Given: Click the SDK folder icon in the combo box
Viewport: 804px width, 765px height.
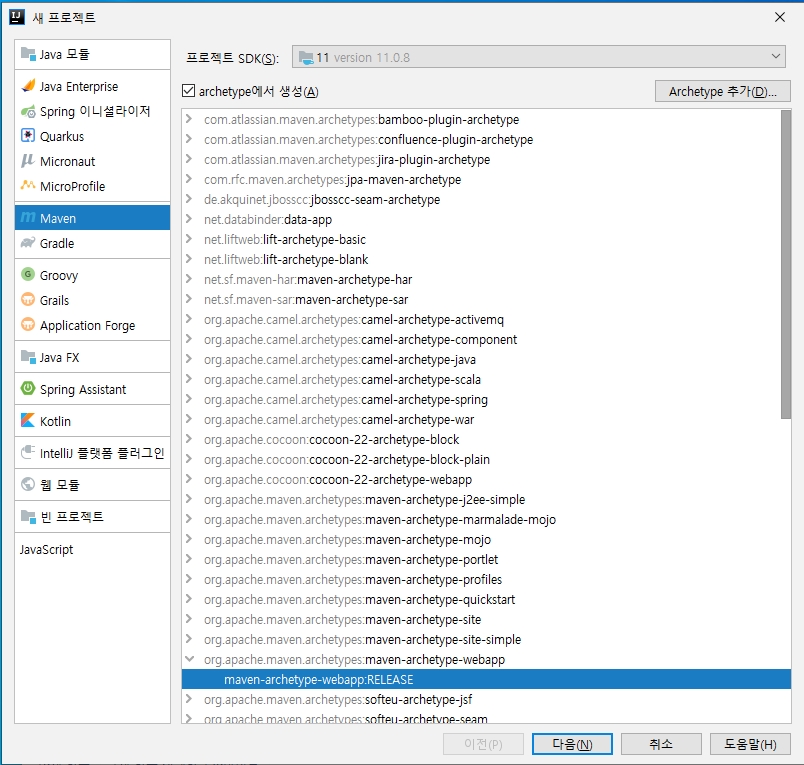Looking at the screenshot, I should click(306, 57).
